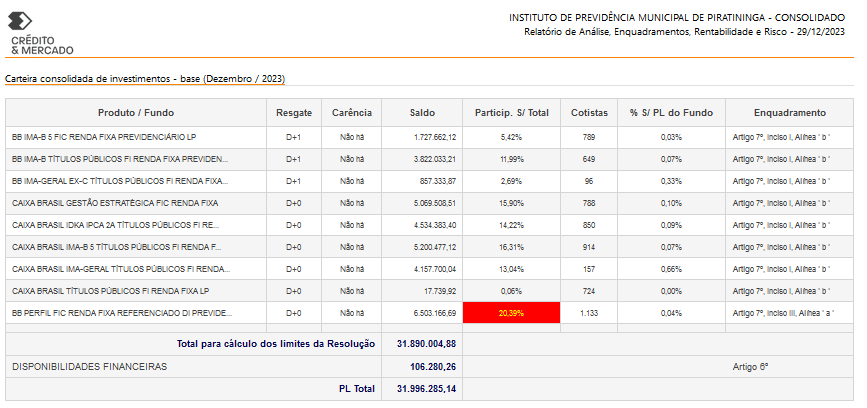867x408 pixels.
Task: Click cotistas value 789
Action: (589, 137)
